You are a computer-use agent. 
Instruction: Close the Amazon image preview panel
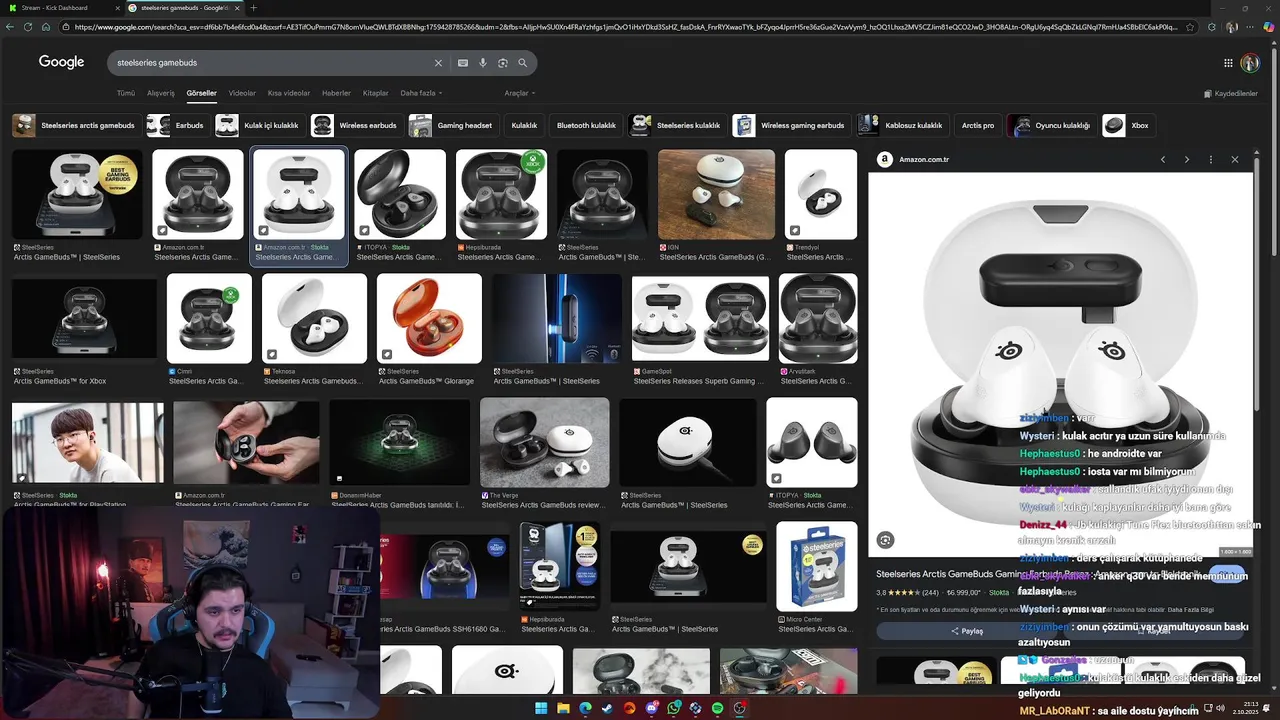[x=1235, y=160]
